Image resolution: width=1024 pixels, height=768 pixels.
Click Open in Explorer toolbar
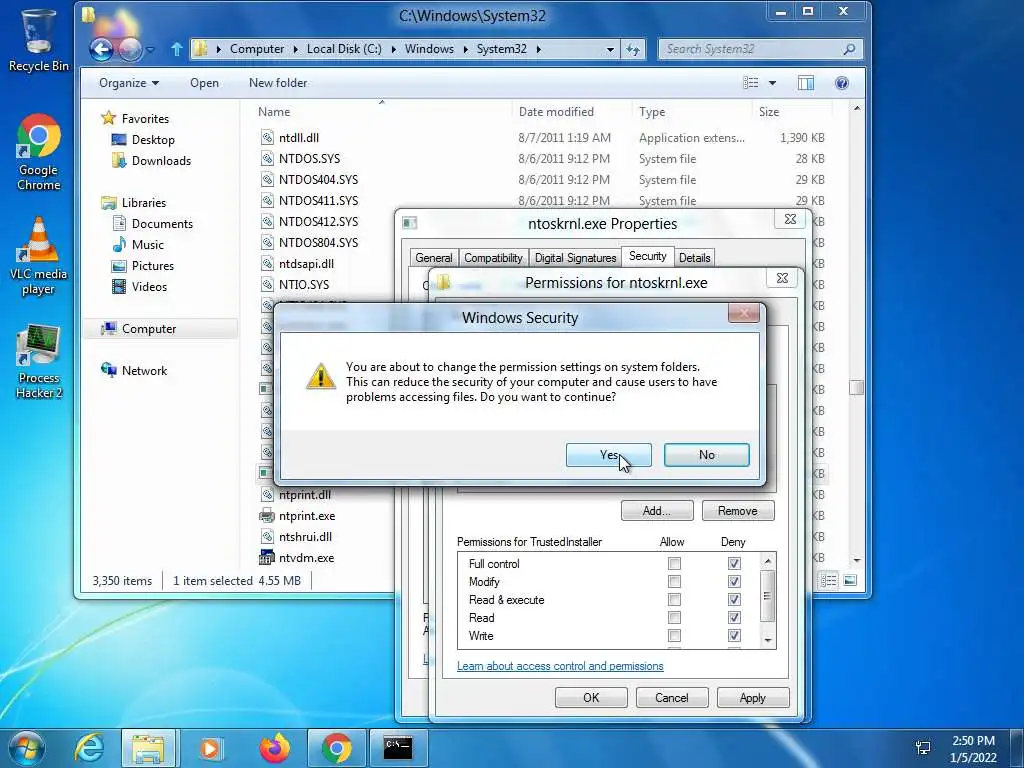click(204, 83)
